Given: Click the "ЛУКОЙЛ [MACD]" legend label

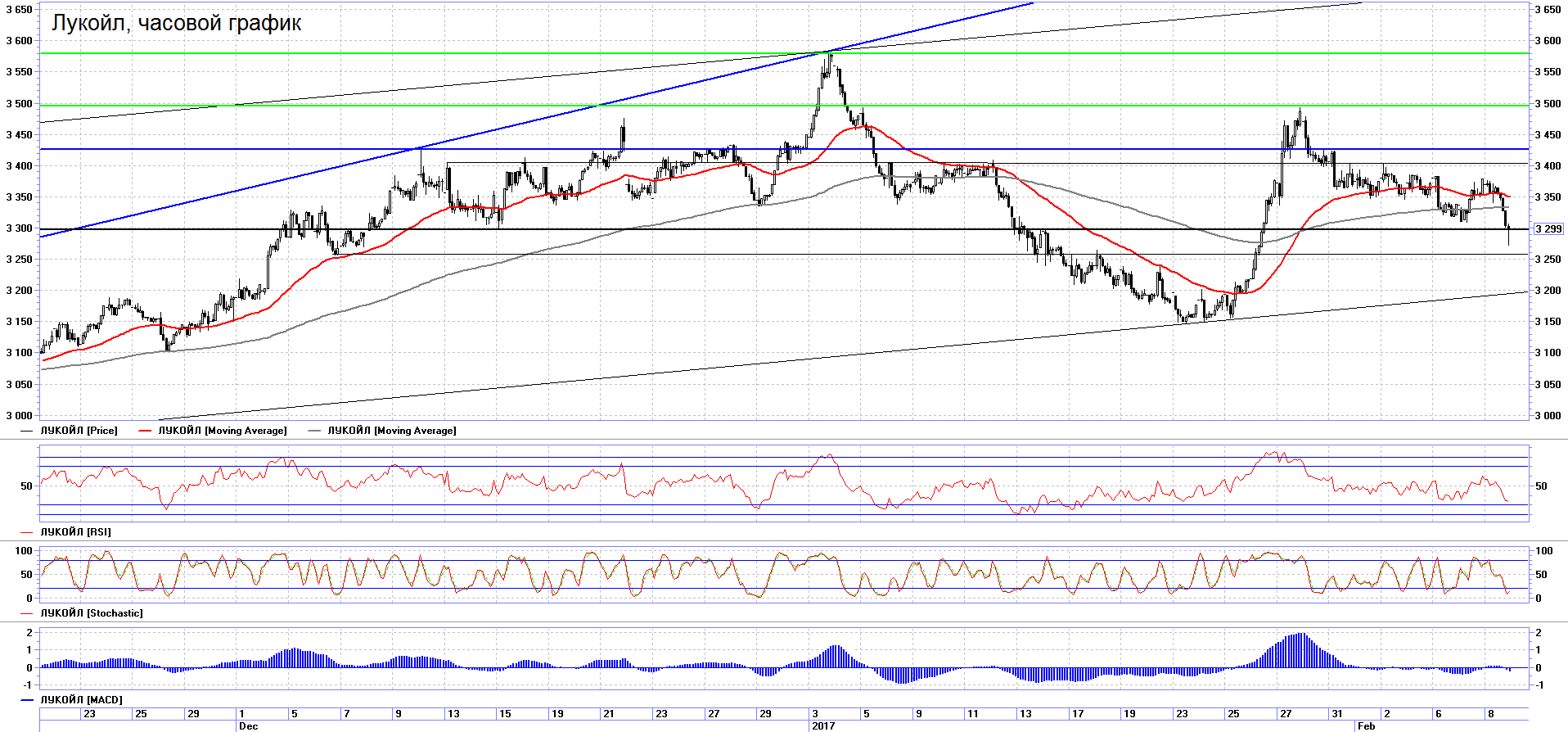Looking at the screenshot, I should pos(81,700).
